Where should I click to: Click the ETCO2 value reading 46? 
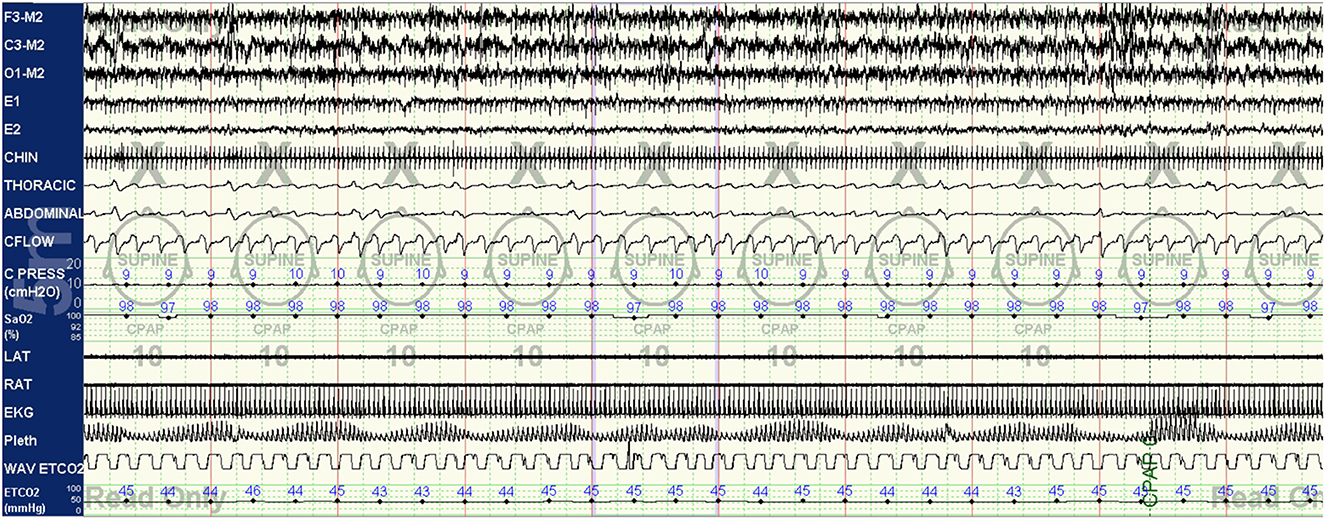253,490
